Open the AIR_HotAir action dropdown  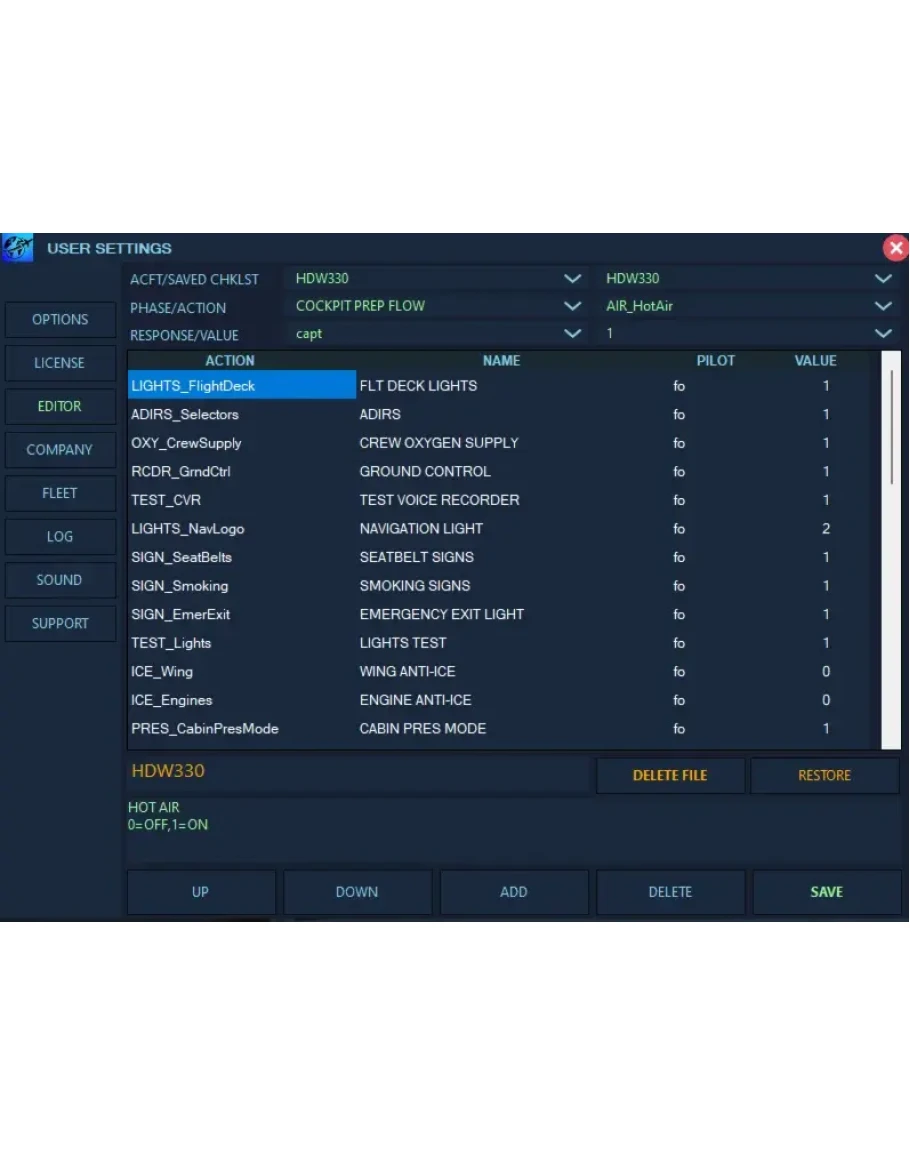[882, 306]
